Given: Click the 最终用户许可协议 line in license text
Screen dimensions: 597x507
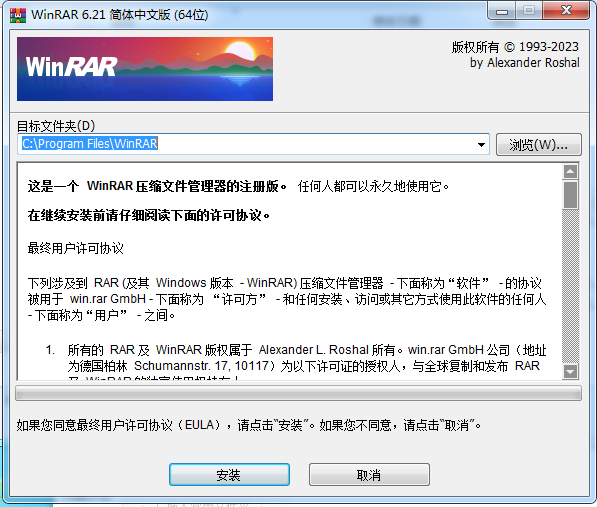Looking at the screenshot, I should pyautogui.click(x=75, y=248).
